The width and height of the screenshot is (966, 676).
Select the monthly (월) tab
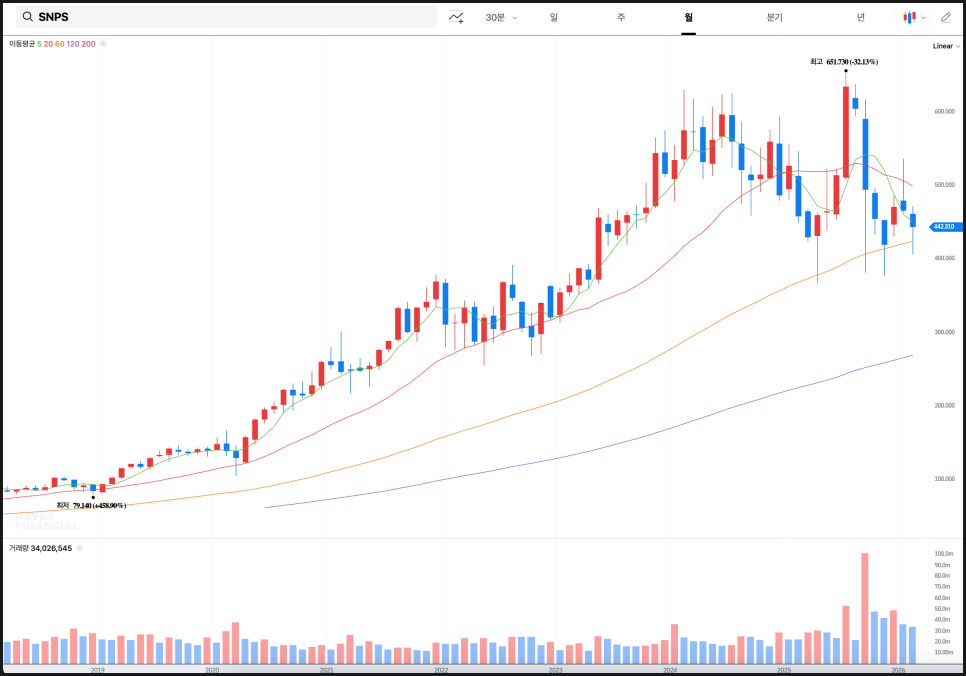pos(689,17)
